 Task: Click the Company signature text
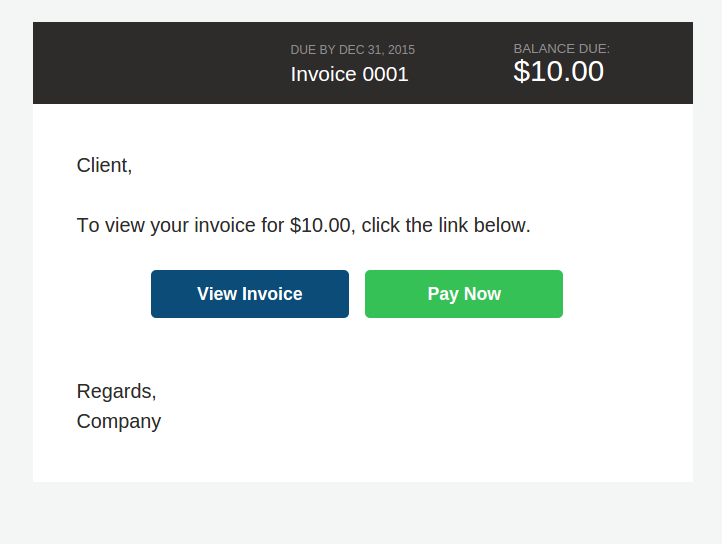(119, 421)
